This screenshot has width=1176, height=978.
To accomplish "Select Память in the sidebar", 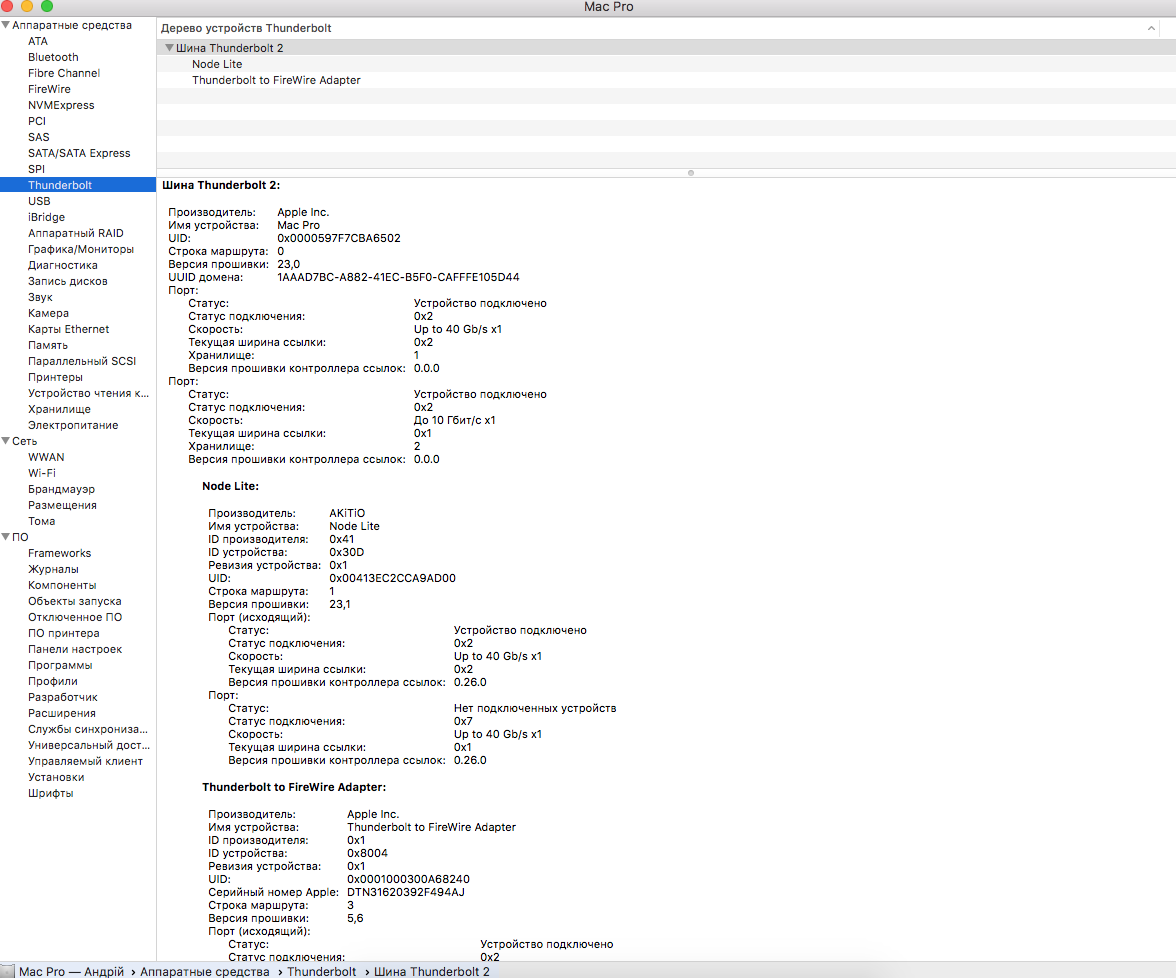I will pyautogui.click(x=48, y=345).
